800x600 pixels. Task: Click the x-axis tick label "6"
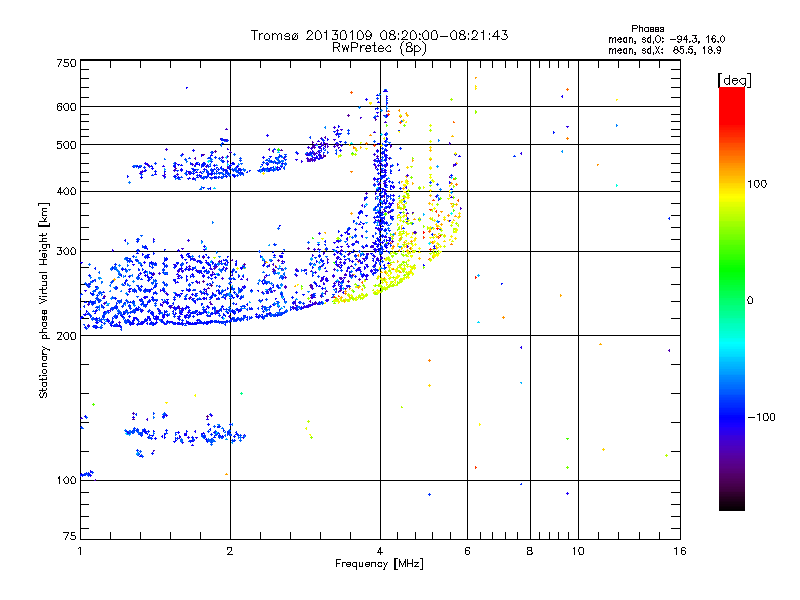point(467,551)
